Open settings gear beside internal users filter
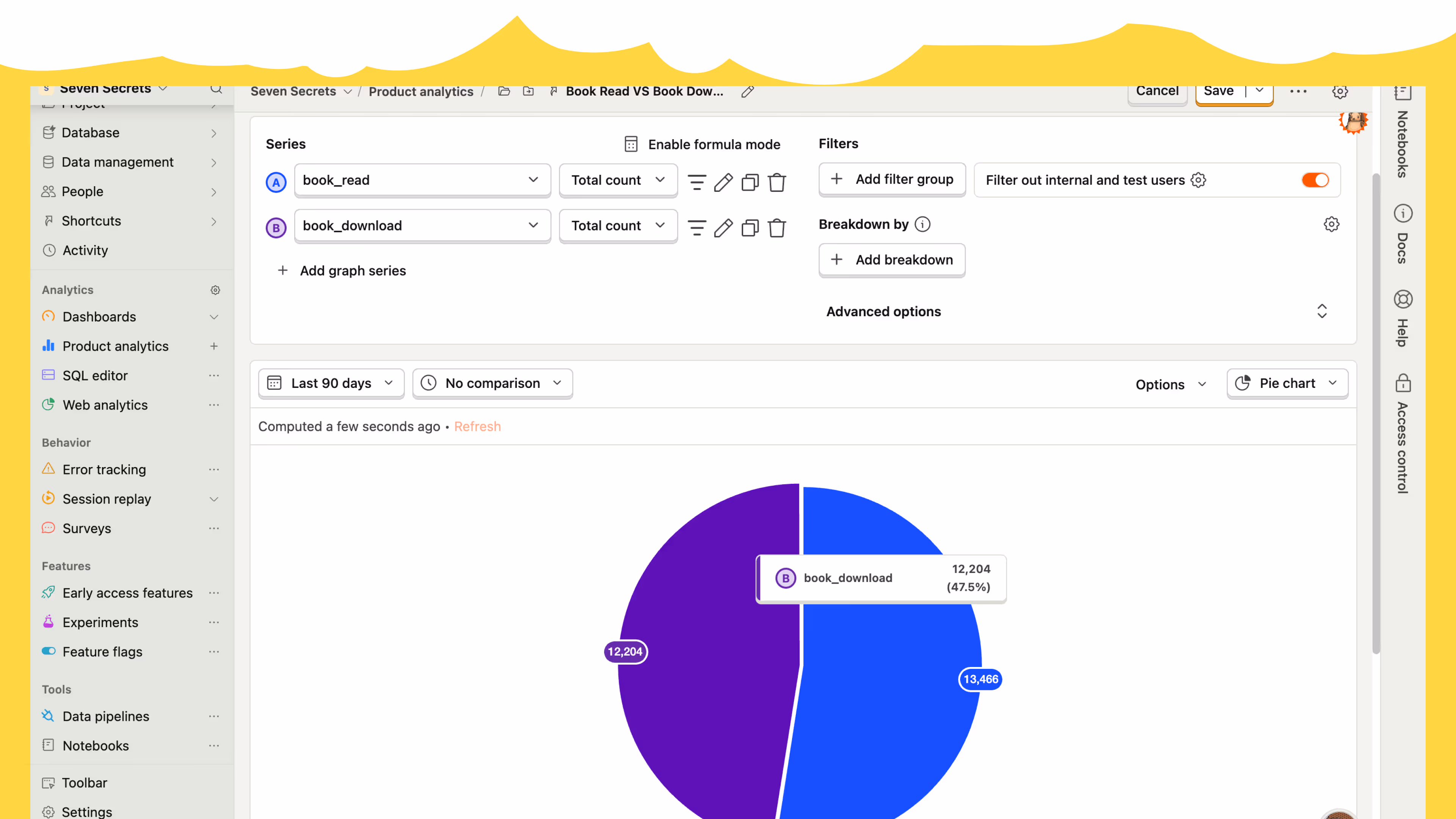Viewport: 1456px width, 819px height. 1198,180
